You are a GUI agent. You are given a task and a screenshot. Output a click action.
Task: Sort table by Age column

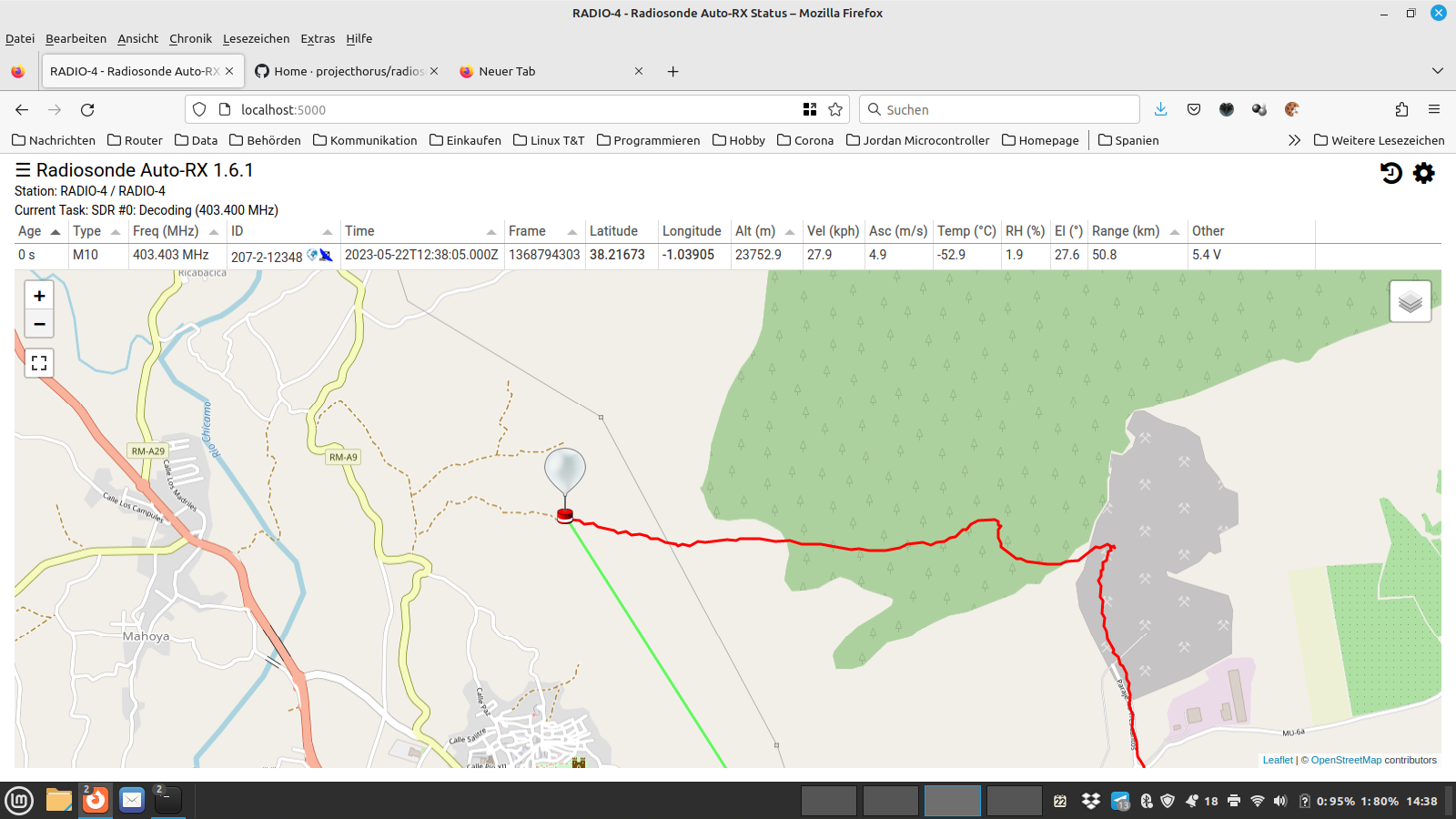coord(40,231)
